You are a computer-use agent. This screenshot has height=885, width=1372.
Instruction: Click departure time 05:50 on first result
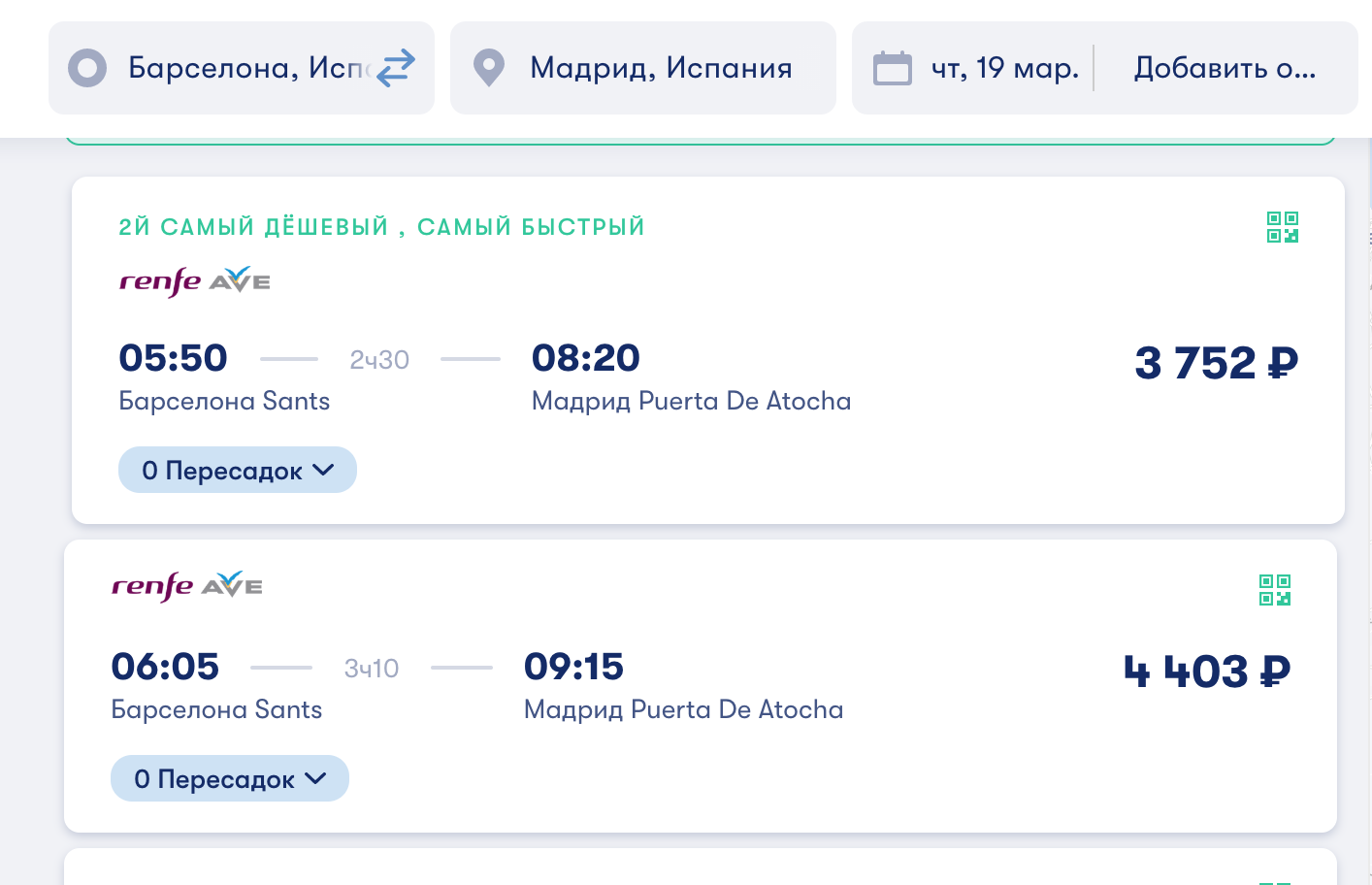[x=173, y=358]
